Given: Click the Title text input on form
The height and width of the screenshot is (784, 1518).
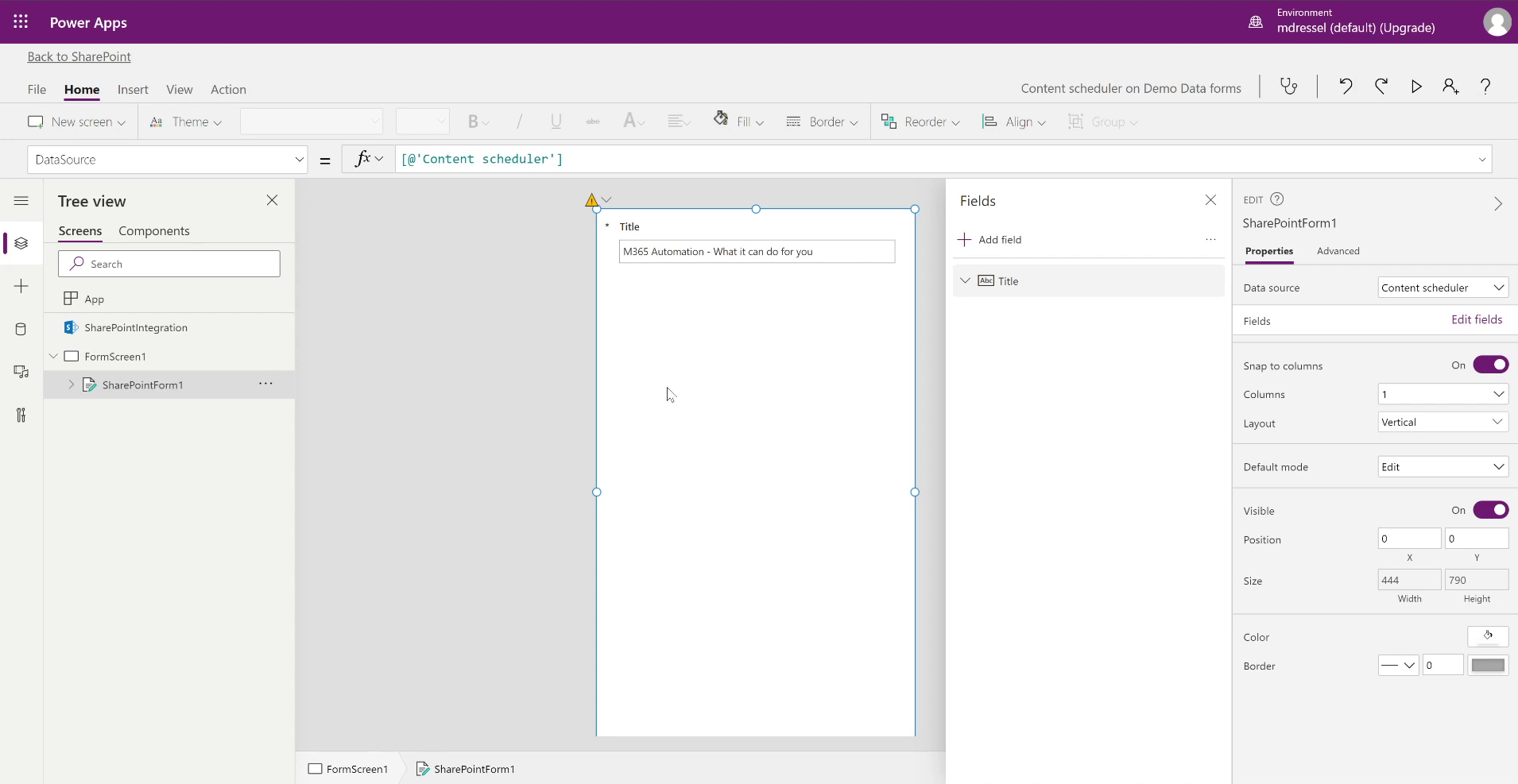Looking at the screenshot, I should pyautogui.click(x=757, y=252).
